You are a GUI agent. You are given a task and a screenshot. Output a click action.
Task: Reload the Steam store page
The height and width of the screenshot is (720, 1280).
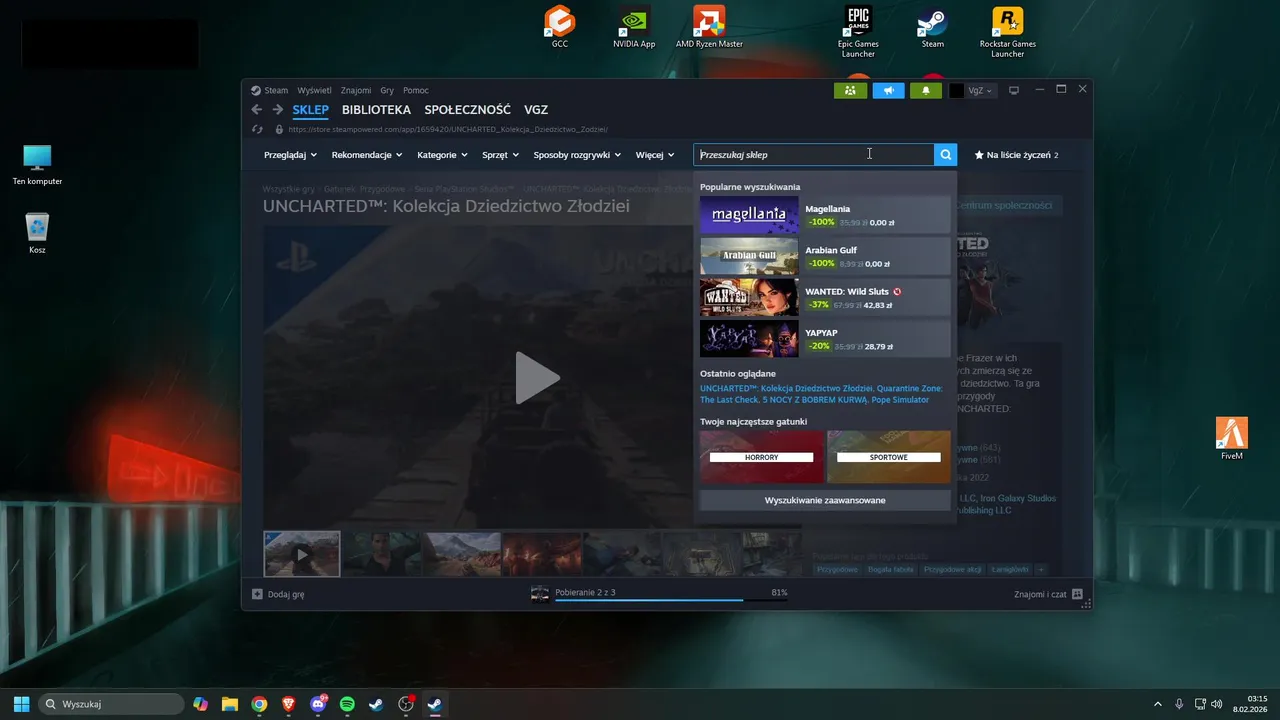pyautogui.click(x=257, y=129)
